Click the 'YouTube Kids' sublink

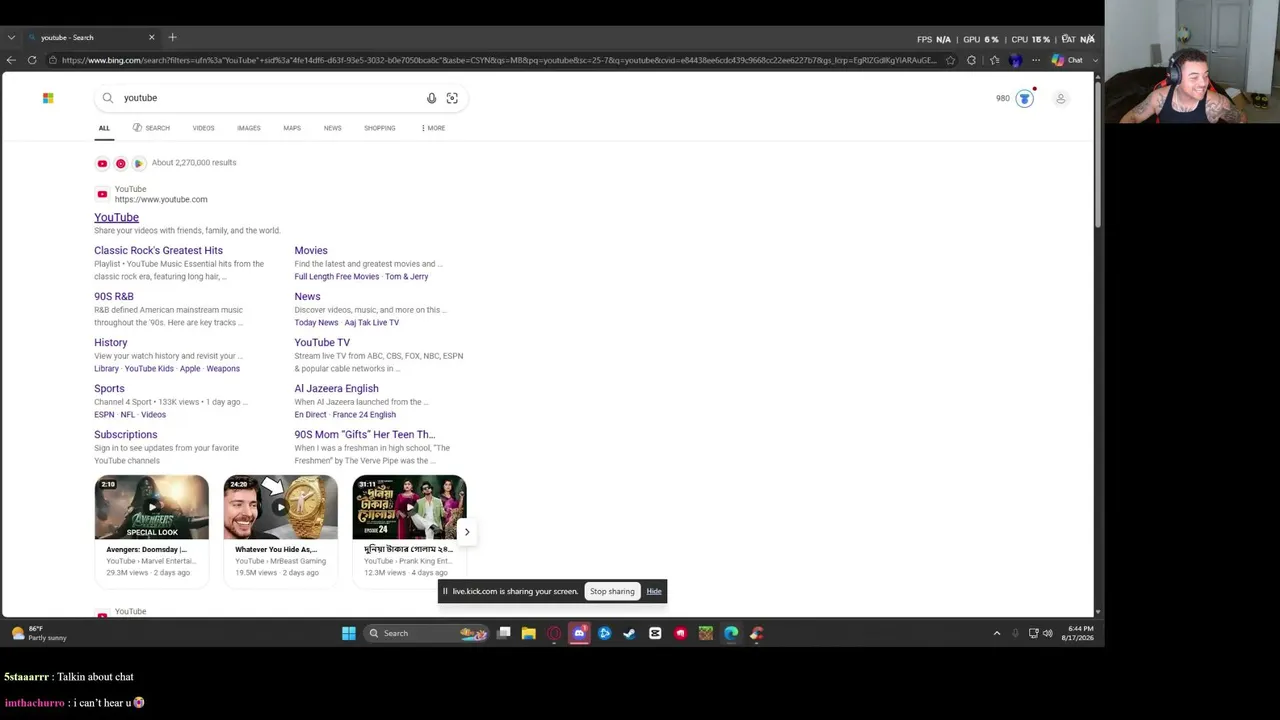[149, 369]
